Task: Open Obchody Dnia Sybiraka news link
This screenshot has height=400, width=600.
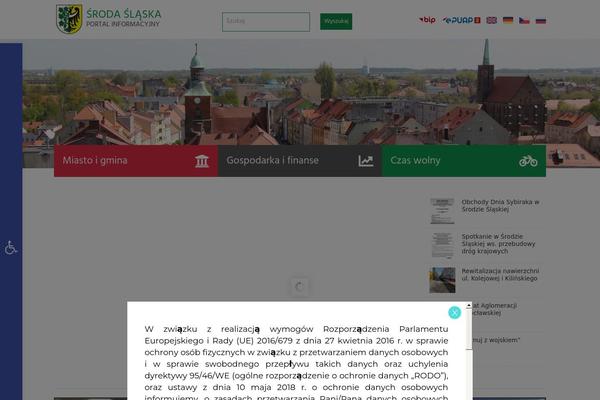Action: pos(500,206)
